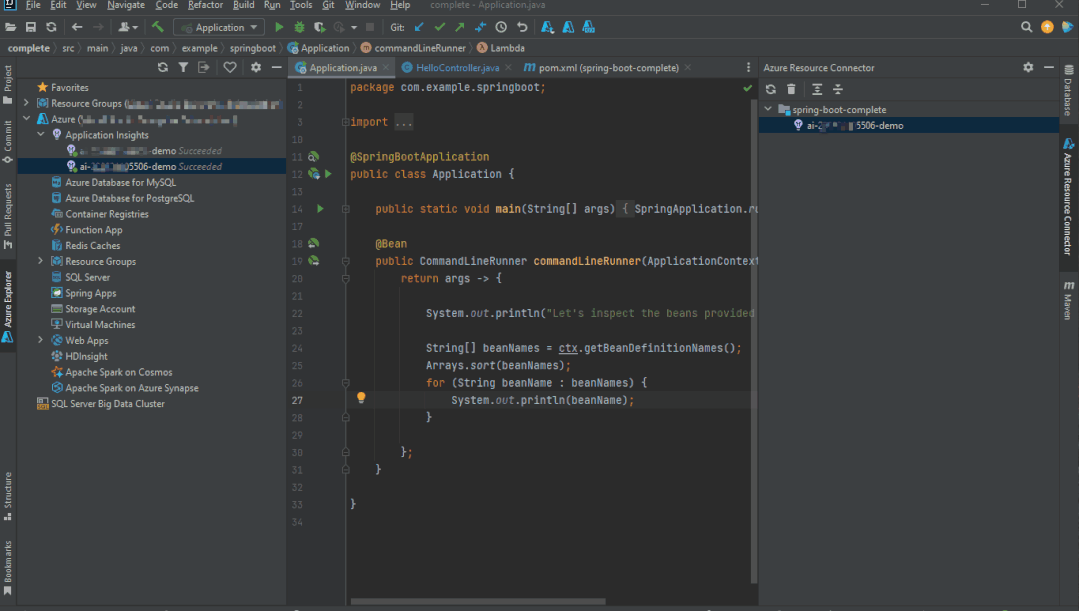Open project folder icon in toolbar
Screen dimensions: 1079x611
pyautogui.click(x=10, y=28)
